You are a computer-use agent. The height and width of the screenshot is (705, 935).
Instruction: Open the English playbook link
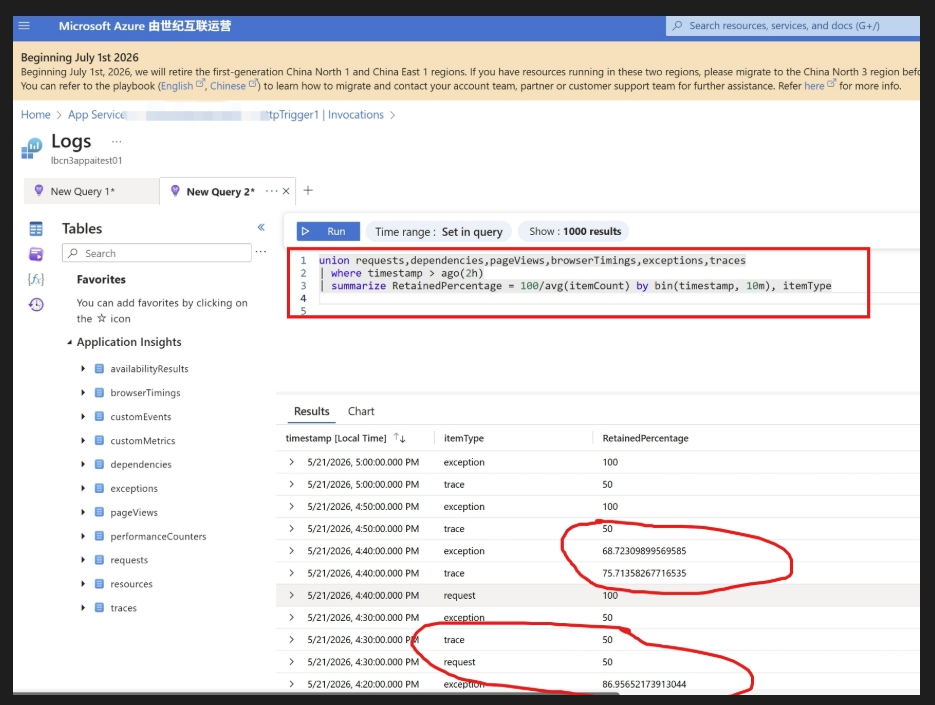(177, 86)
